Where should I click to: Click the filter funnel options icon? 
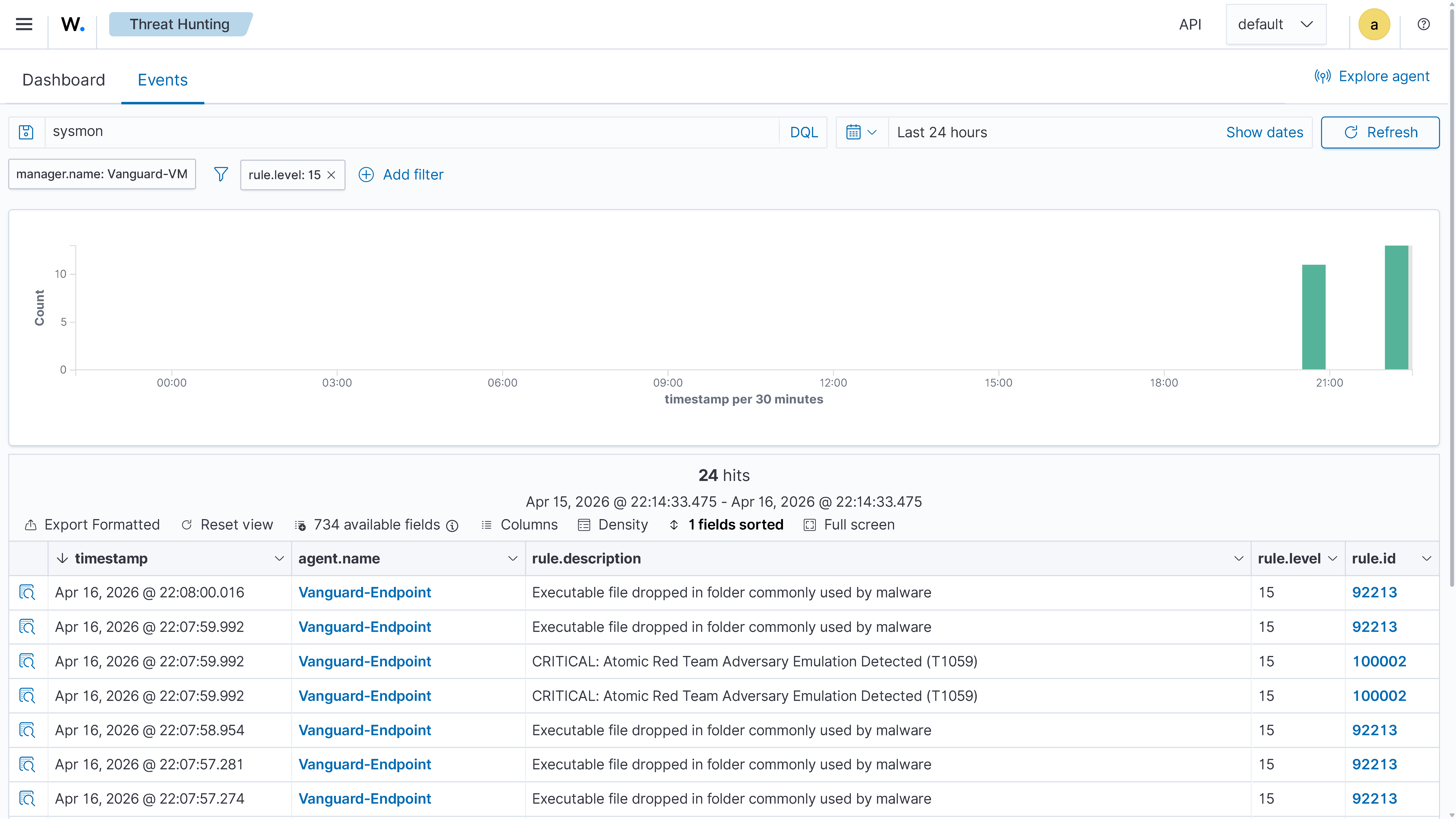221,175
